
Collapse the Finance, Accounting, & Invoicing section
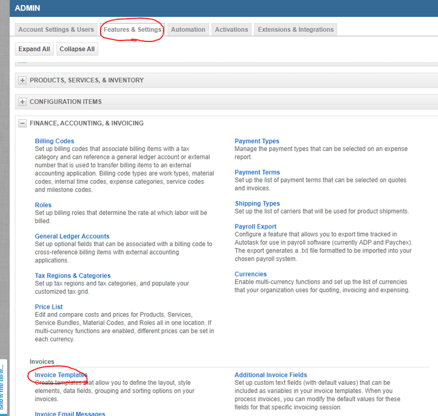pyautogui.click(x=22, y=123)
